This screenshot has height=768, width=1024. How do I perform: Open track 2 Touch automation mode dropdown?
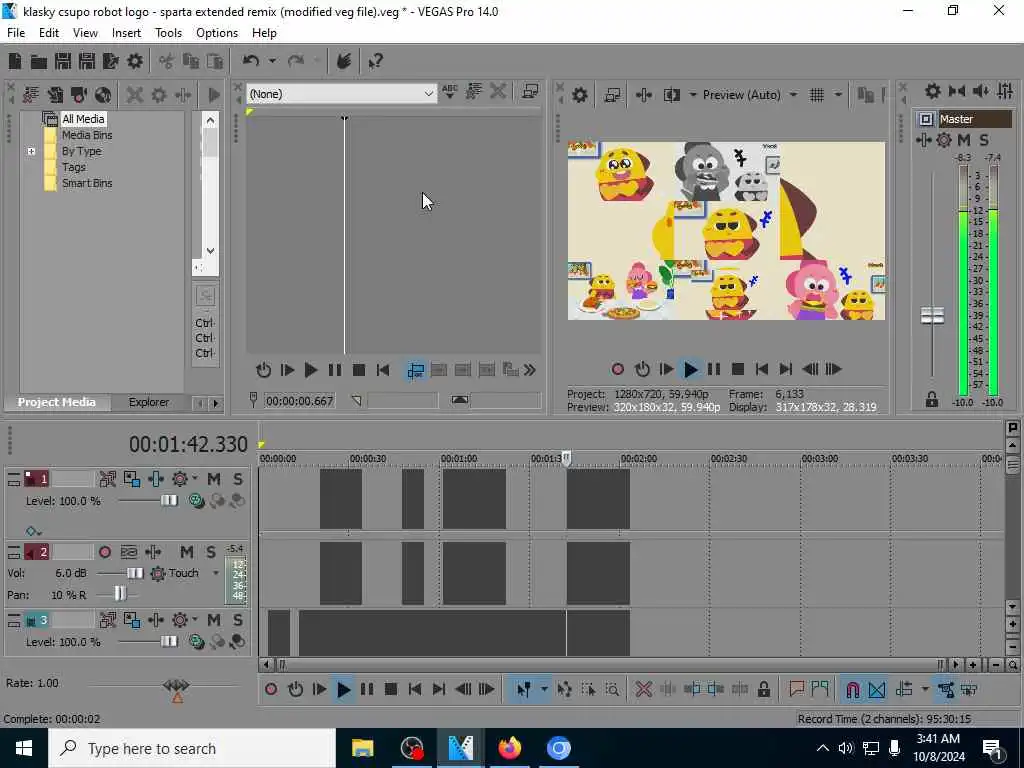coord(216,573)
